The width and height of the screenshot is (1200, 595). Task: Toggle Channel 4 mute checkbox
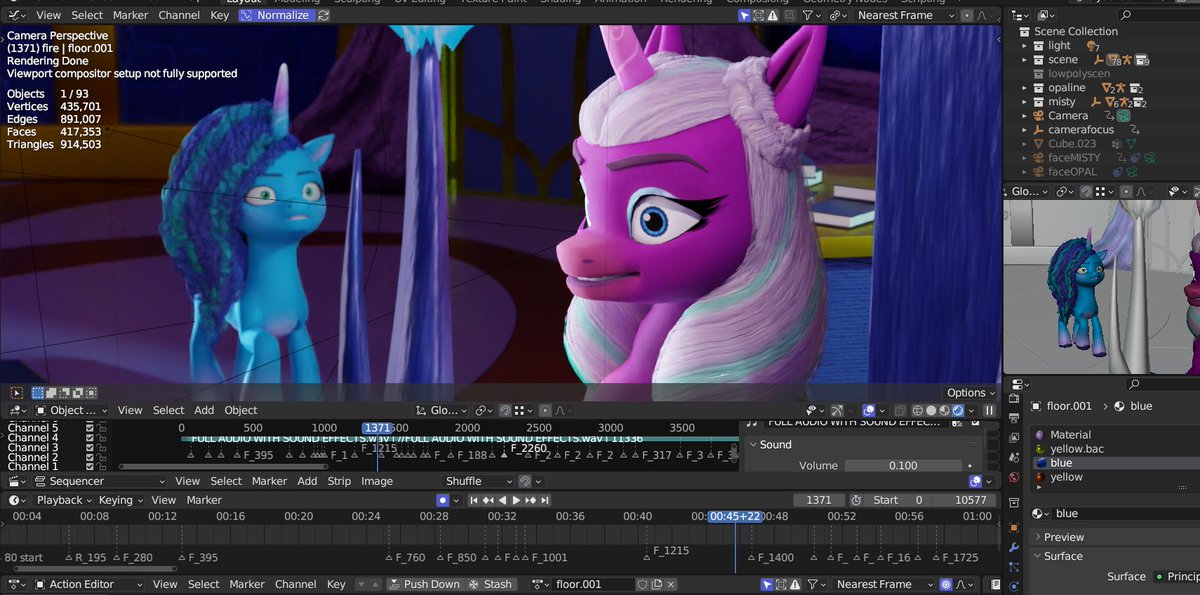pos(90,438)
